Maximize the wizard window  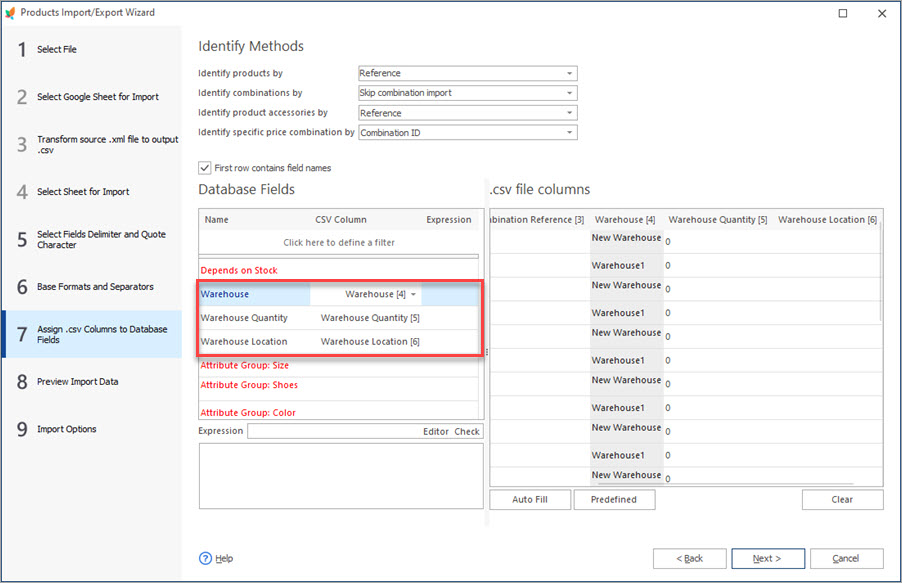point(843,13)
